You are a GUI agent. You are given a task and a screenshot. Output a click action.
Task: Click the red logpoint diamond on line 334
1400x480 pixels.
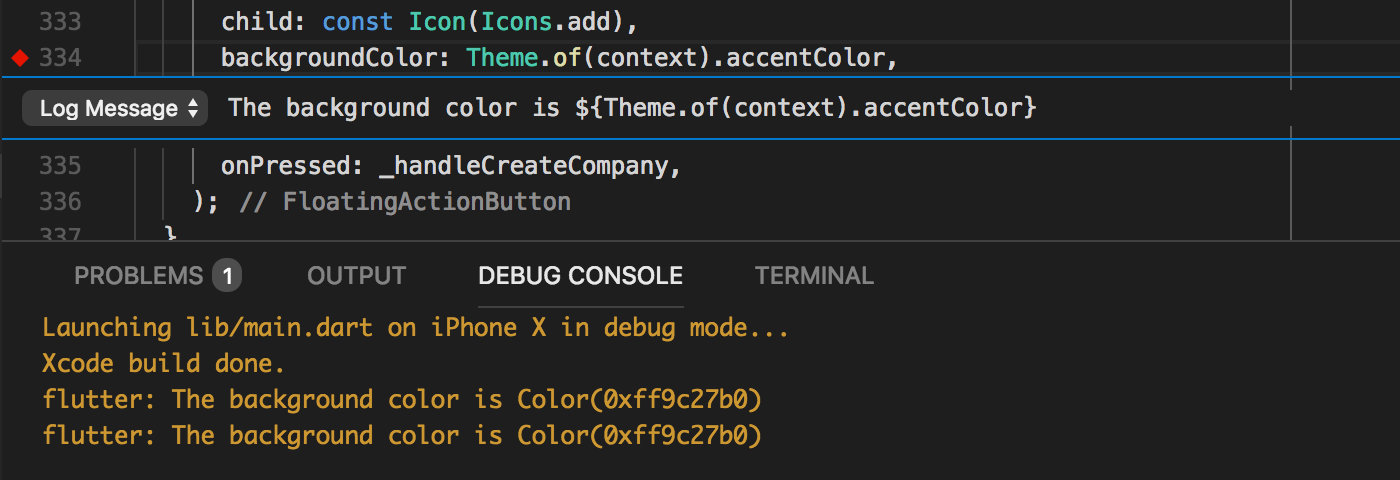(19, 58)
